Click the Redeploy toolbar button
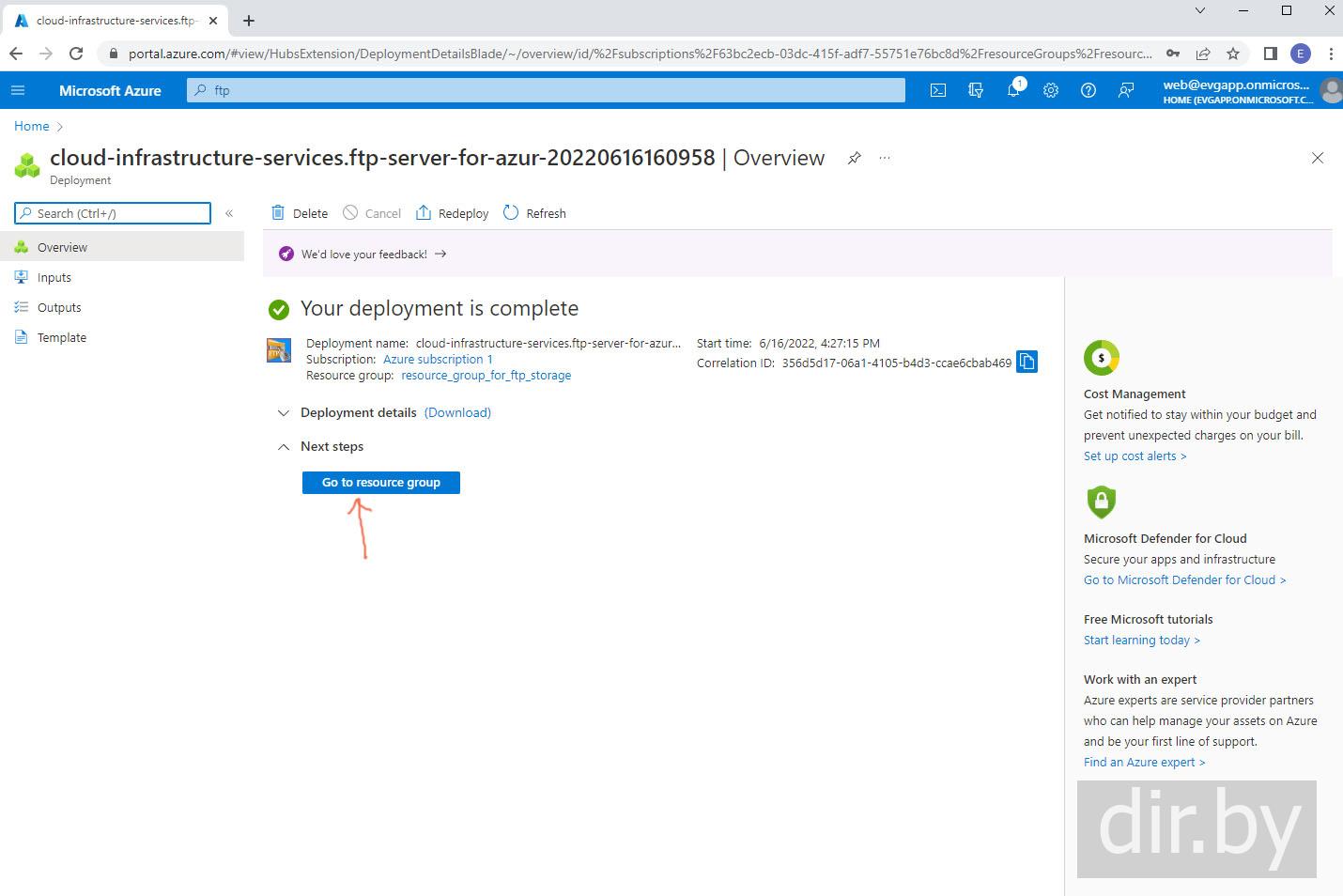The width and height of the screenshot is (1343, 896). pos(453,213)
